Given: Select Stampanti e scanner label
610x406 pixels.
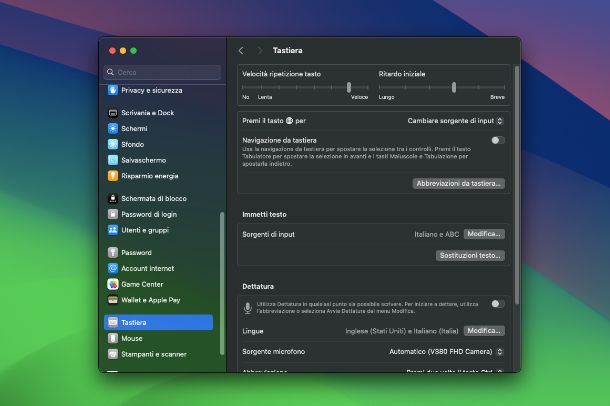Looking at the screenshot, I should (154, 354).
